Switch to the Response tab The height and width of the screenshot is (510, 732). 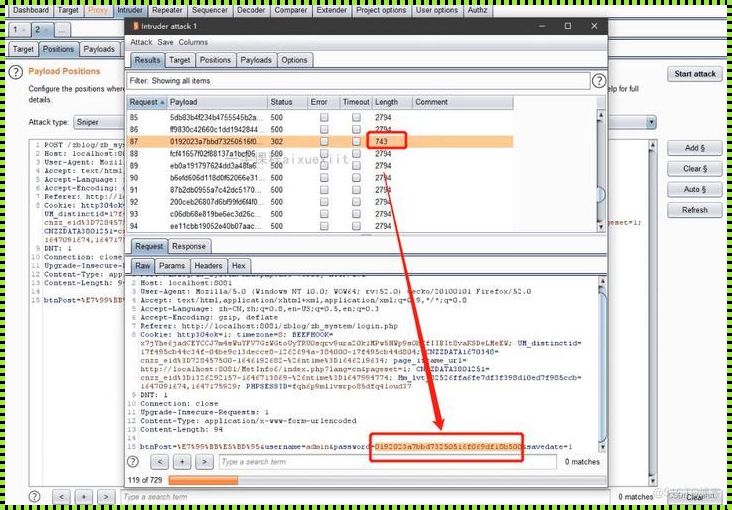click(x=189, y=246)
